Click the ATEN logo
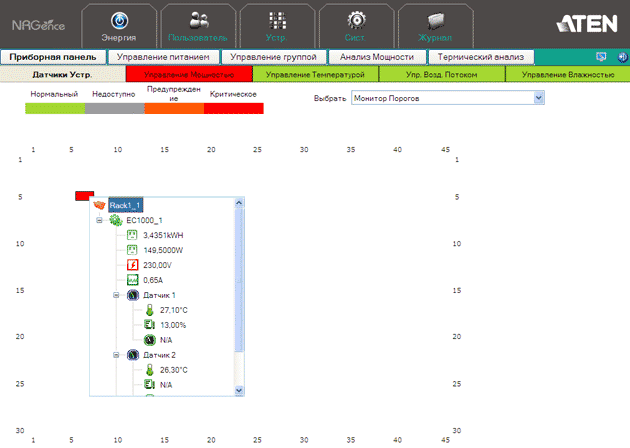 (x=587, y=24)
